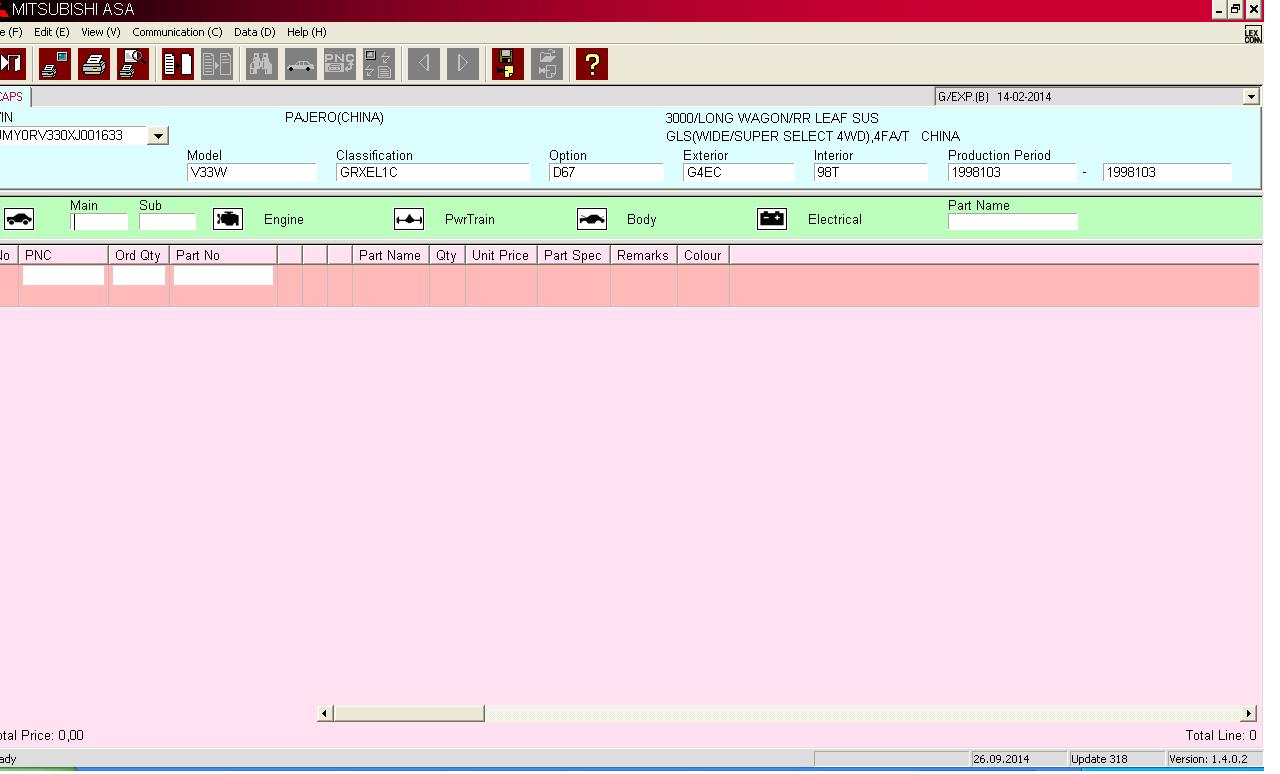Open the View (V) menu
The height and width of the screenshot is (774, 1280).
(x=100, y=32)
